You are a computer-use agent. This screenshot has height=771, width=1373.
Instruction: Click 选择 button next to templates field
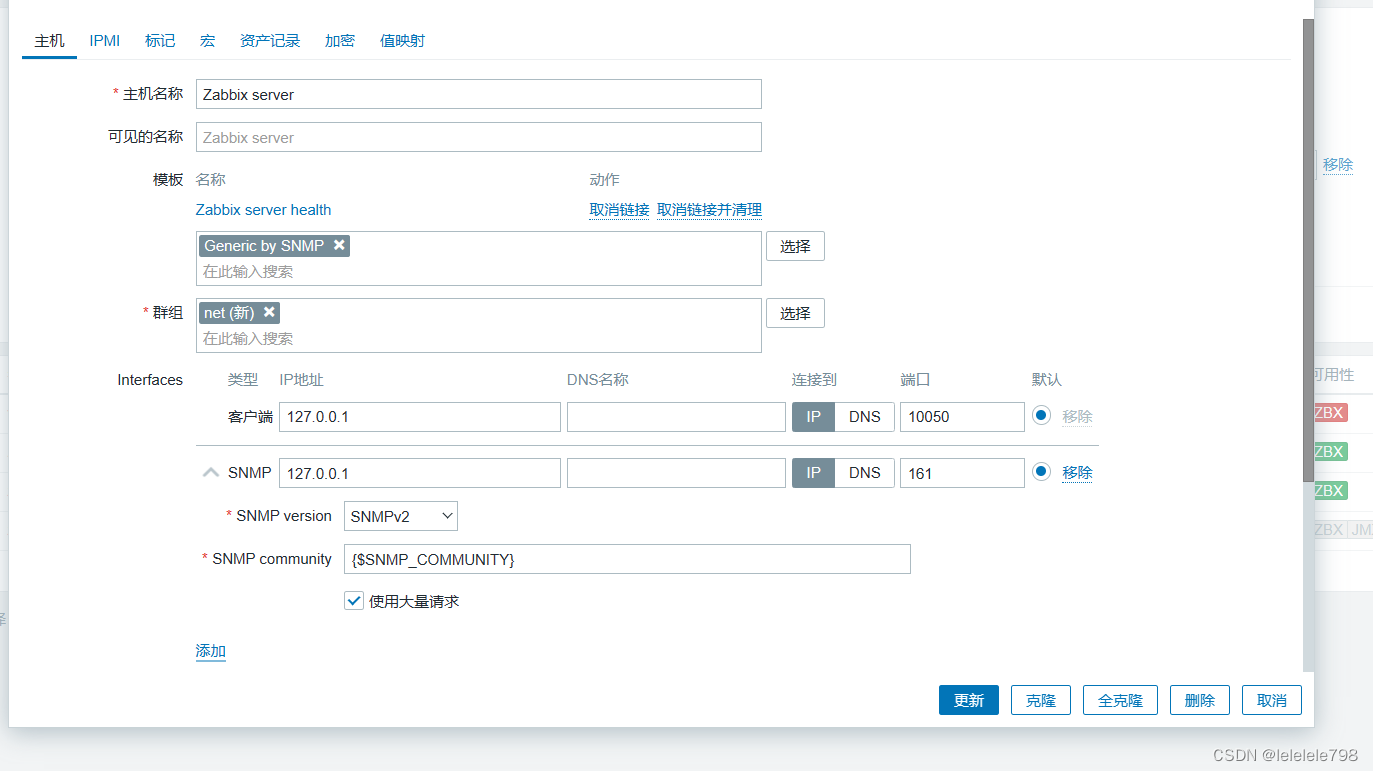click(x=795, y=246)
